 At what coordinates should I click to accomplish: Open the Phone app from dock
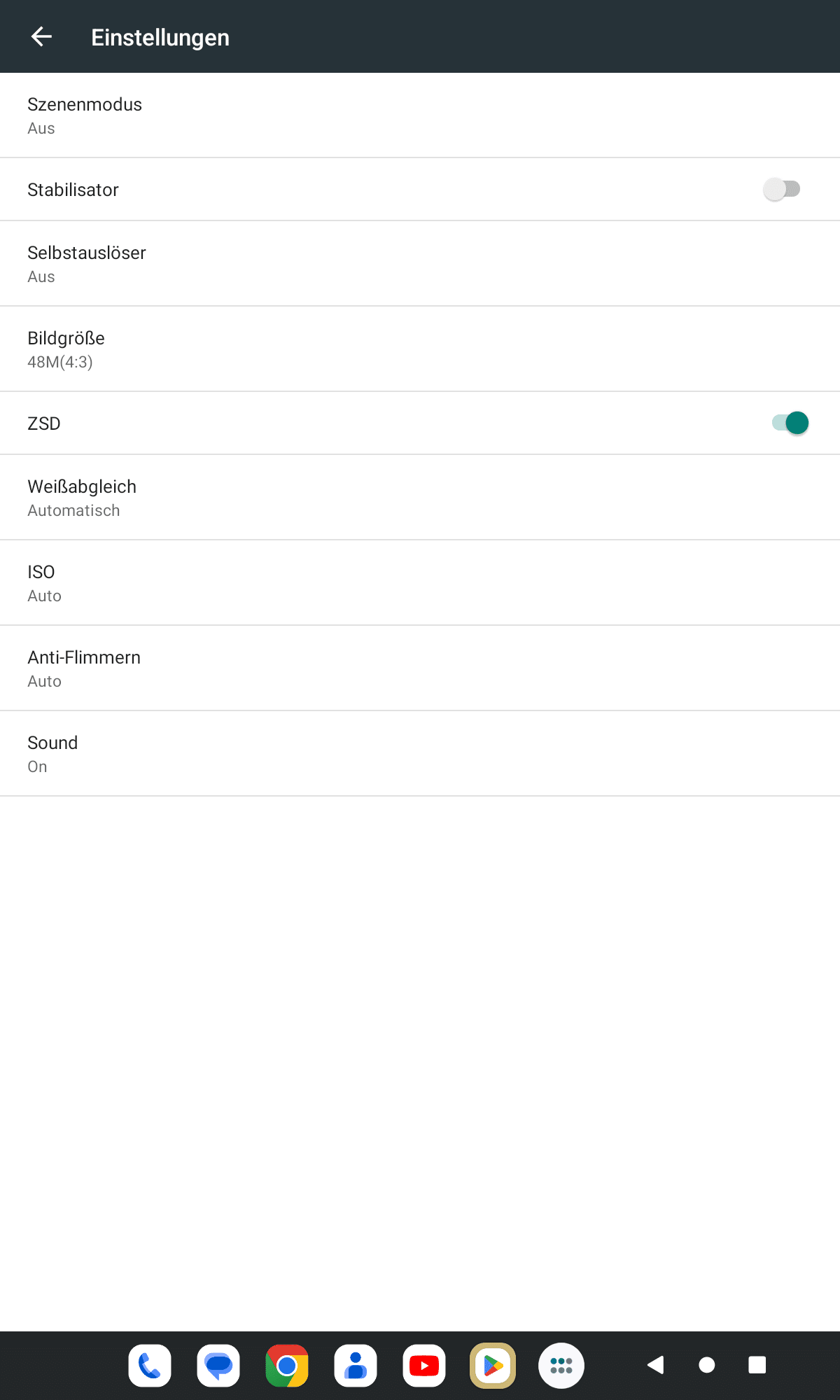(x=150, y=1365)
